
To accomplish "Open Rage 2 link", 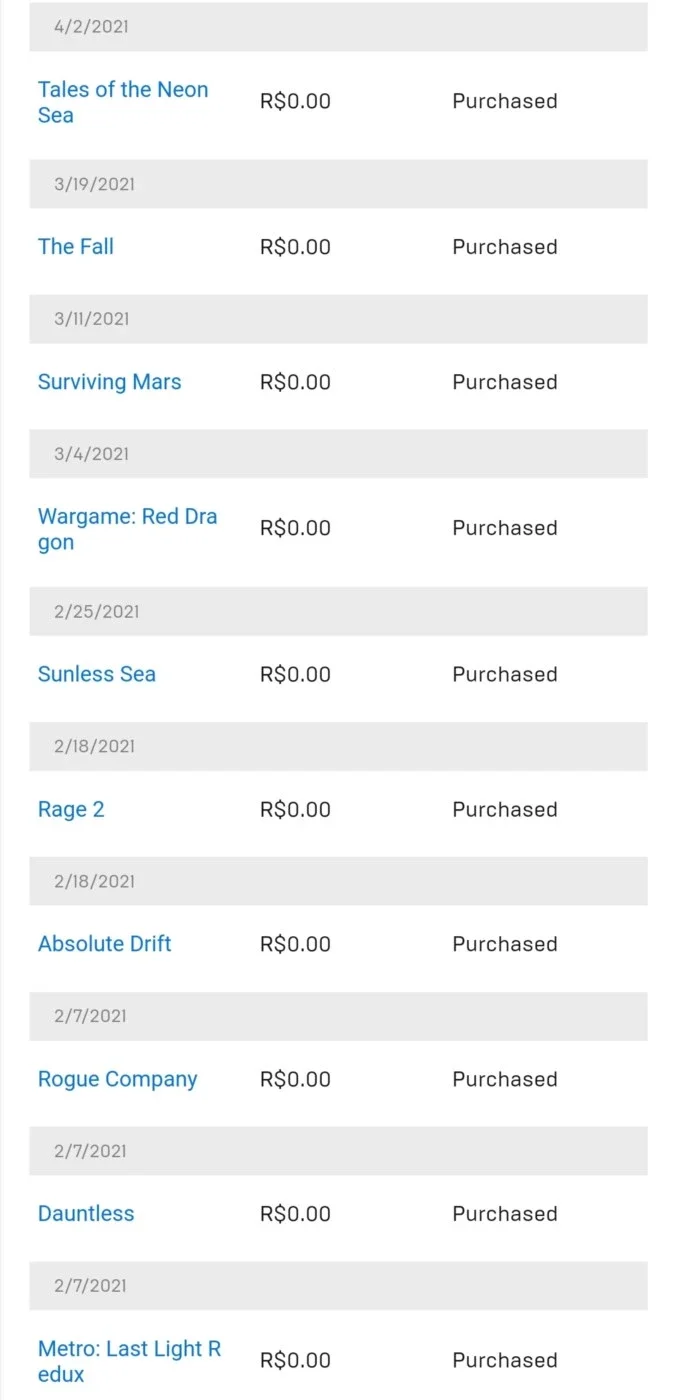I will coord(71,809).
